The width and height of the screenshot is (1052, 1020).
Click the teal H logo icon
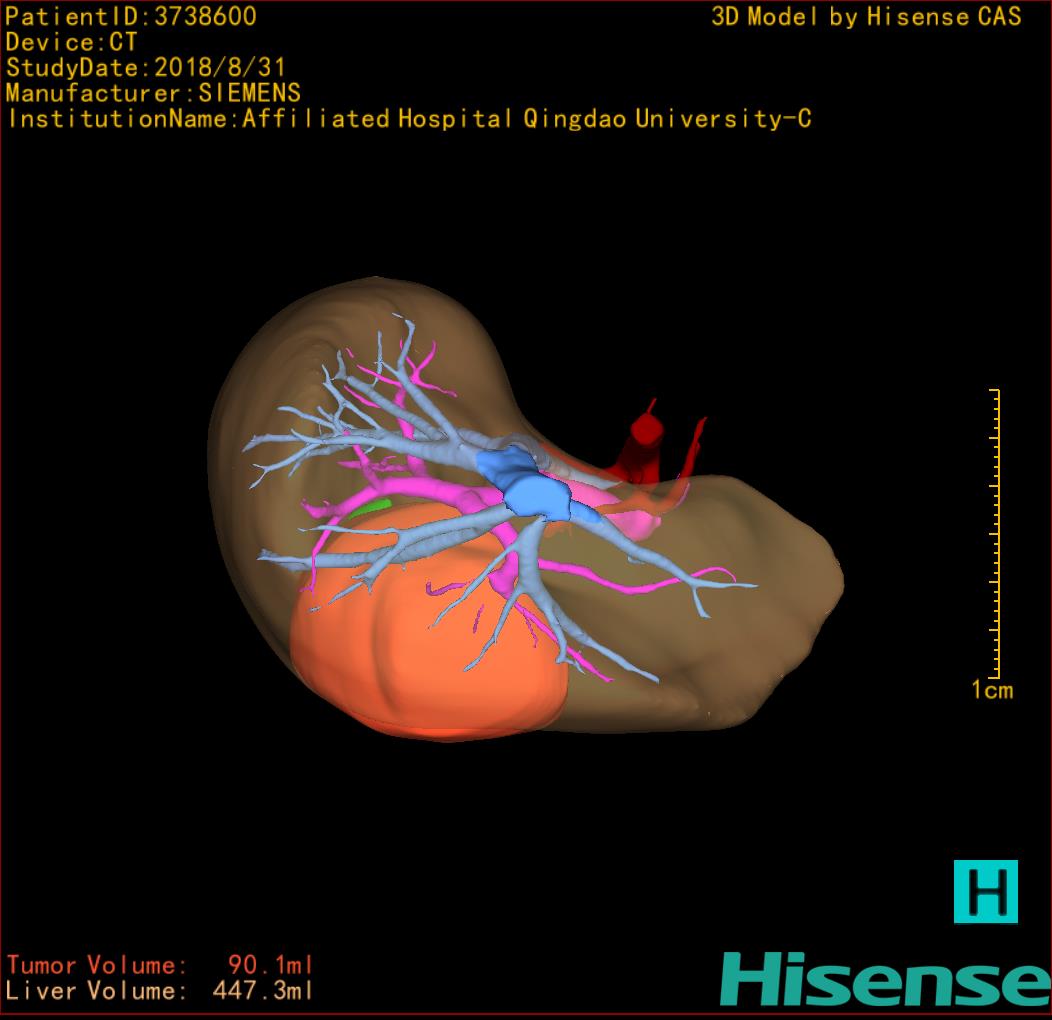click(985, 890)
